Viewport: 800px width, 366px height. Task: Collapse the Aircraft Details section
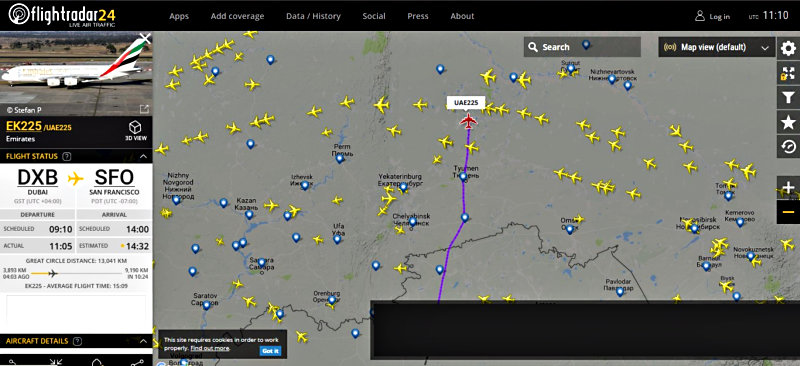(x=143, y=341)
